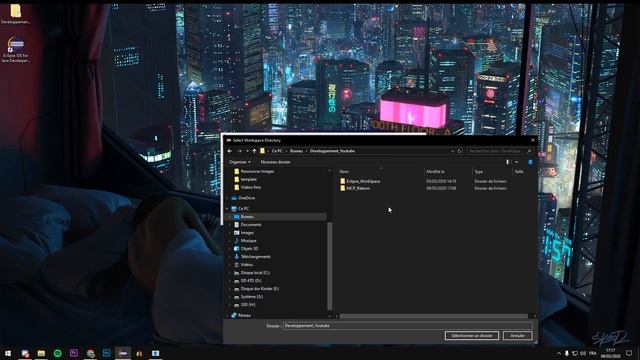Select Musique in the navigation pane
The width and height of the screenshot is (640, 360).
coord(245,241)
